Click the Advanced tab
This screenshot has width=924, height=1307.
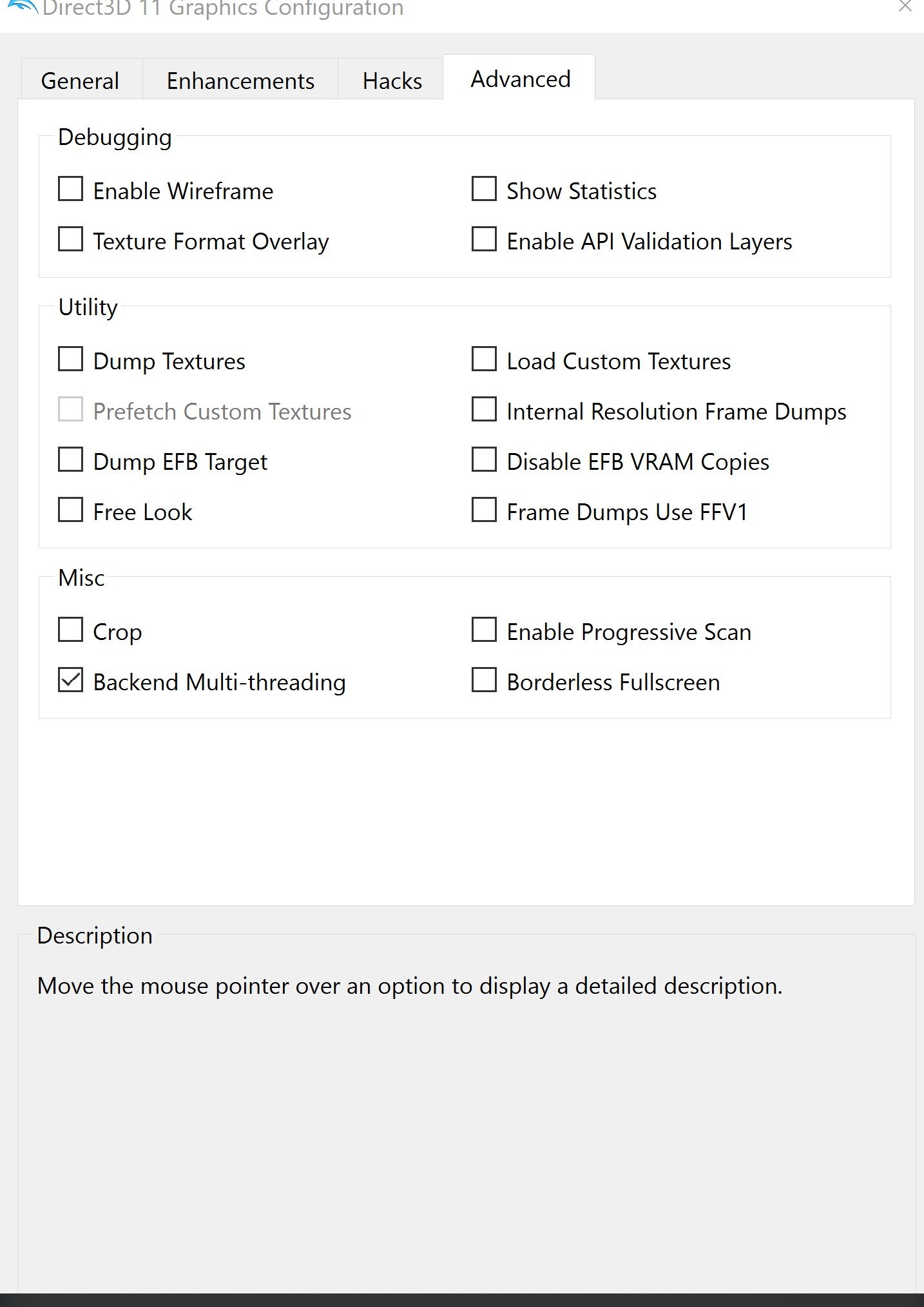[520, 79]
